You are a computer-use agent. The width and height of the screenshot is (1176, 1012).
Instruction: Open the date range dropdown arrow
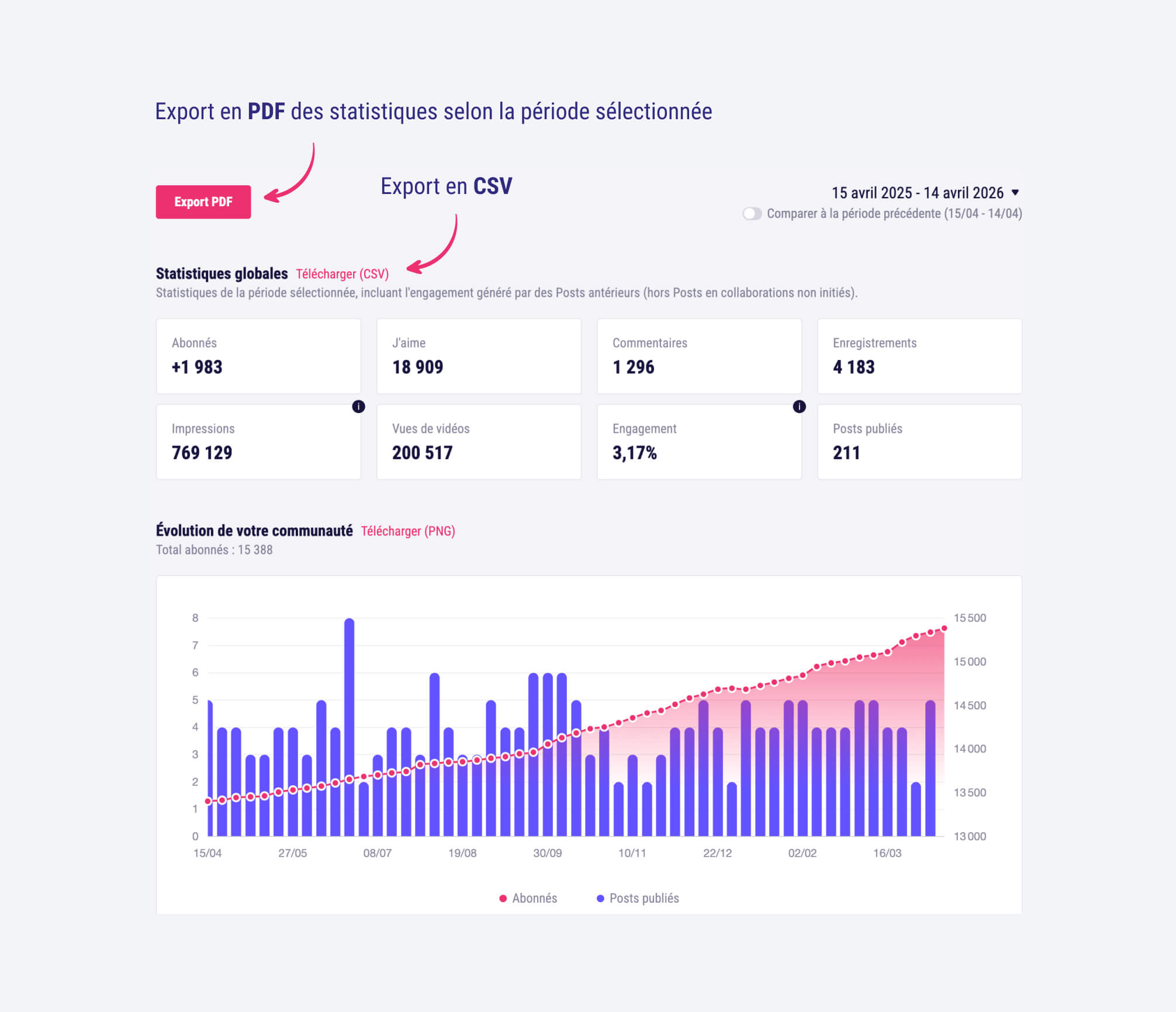pos(1015,193)
